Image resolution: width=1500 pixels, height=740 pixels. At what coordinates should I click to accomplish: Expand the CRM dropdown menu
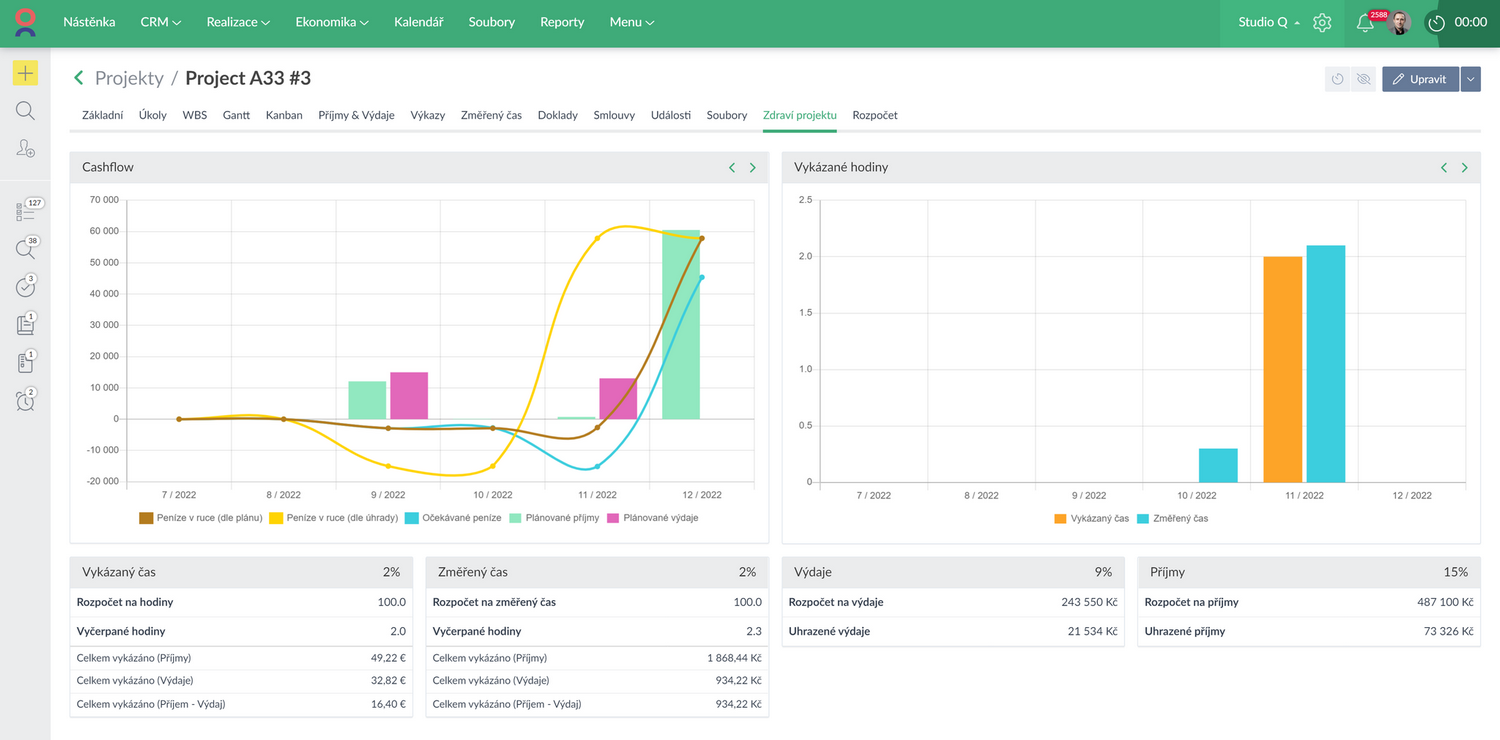pyautogui.click(x=160, y=22)
